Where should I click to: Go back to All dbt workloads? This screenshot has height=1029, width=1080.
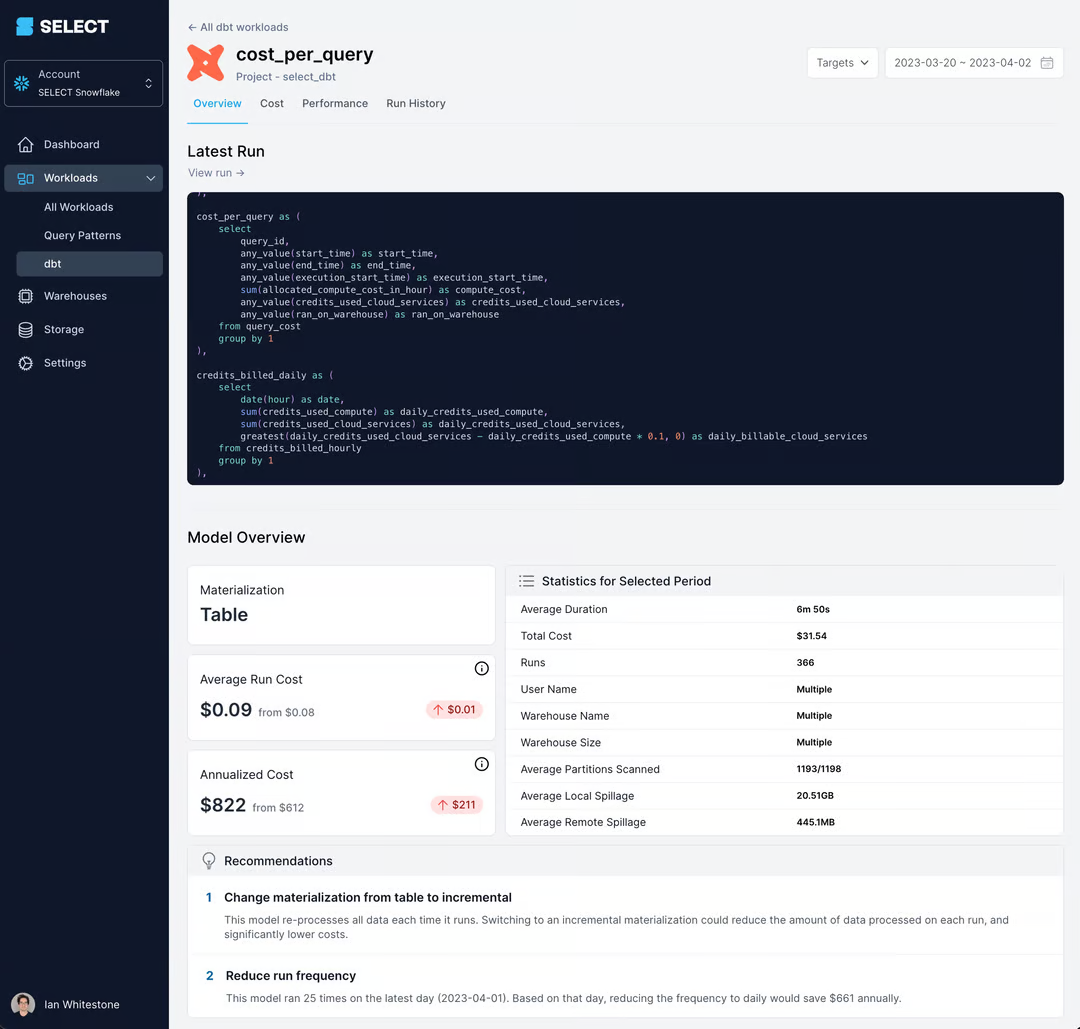tap(238, 28)
